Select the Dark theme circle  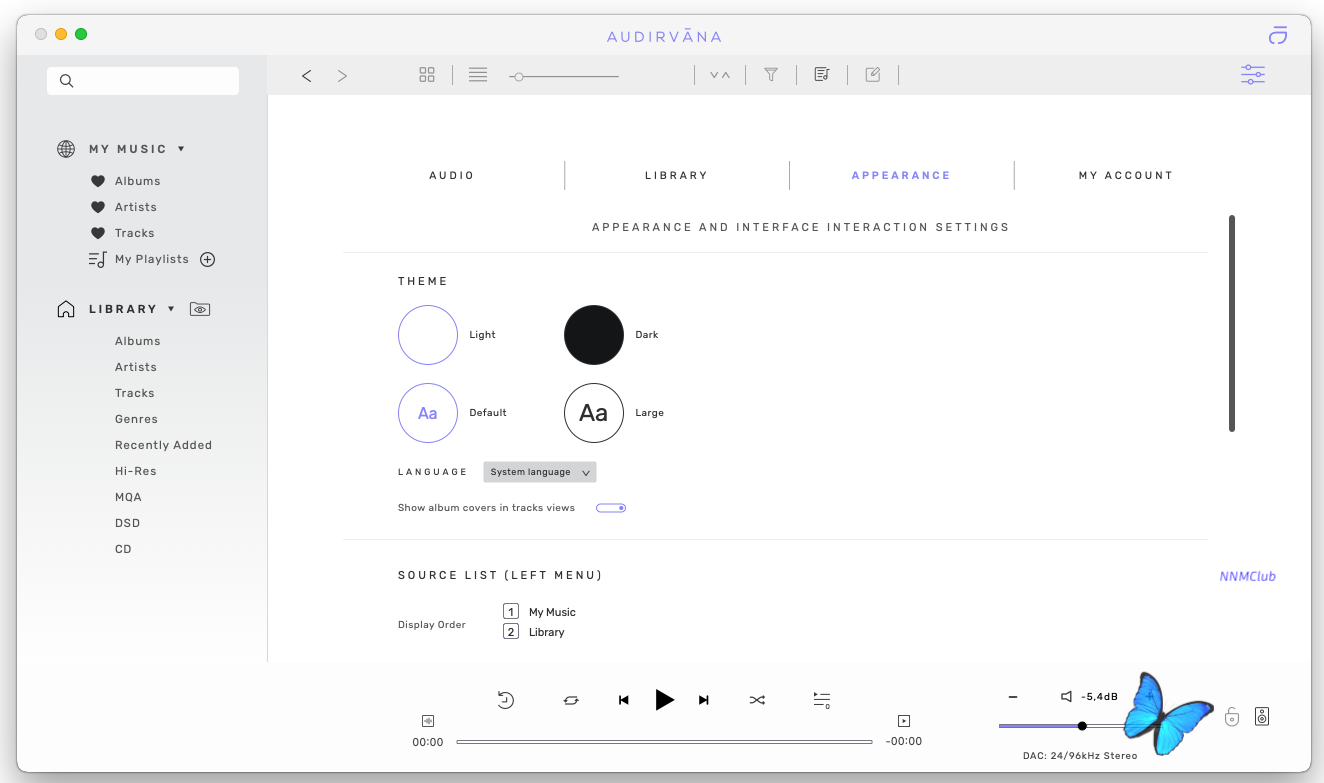[x=594, y=335]
